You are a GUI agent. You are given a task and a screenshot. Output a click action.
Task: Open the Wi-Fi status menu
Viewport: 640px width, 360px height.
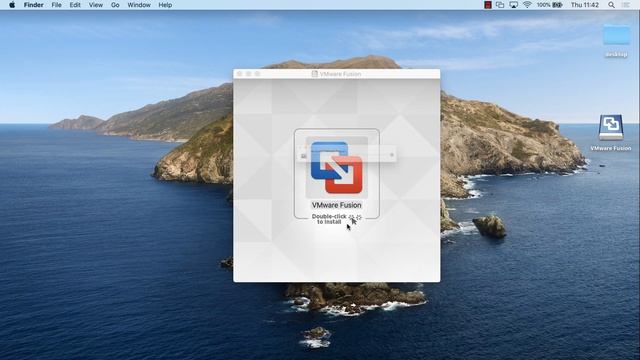click(x=527, y=5)
